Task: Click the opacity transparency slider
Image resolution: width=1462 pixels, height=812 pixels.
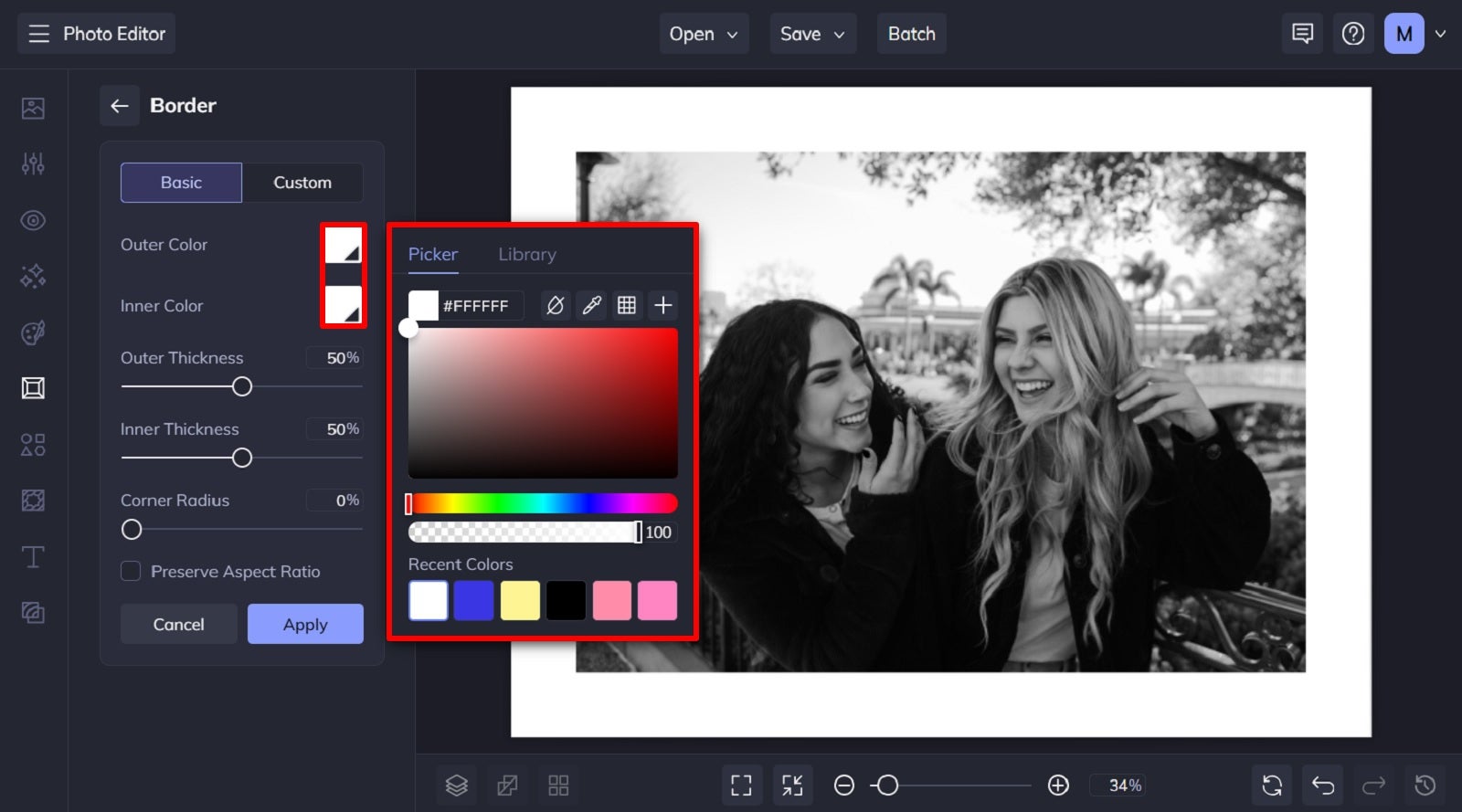Action: click(x=525, y=533)
